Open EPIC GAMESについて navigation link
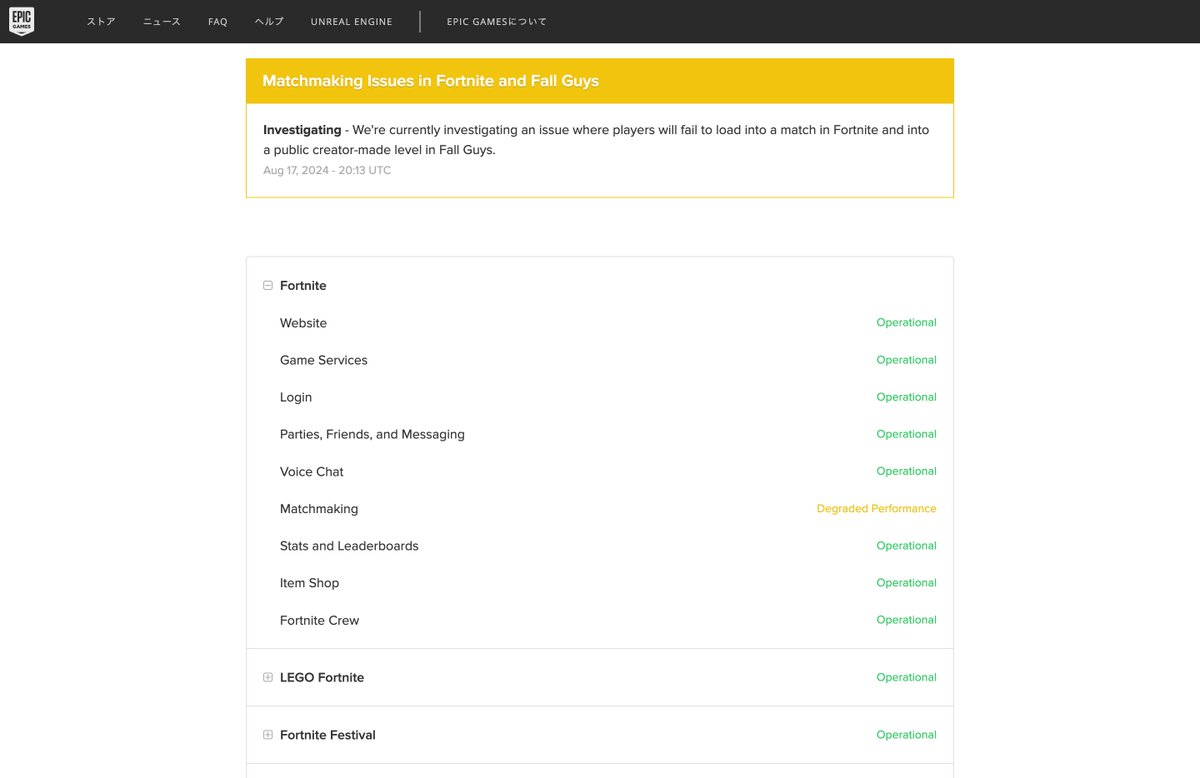The height and width of the screenshot is (778, 1200). coord(497,22)
